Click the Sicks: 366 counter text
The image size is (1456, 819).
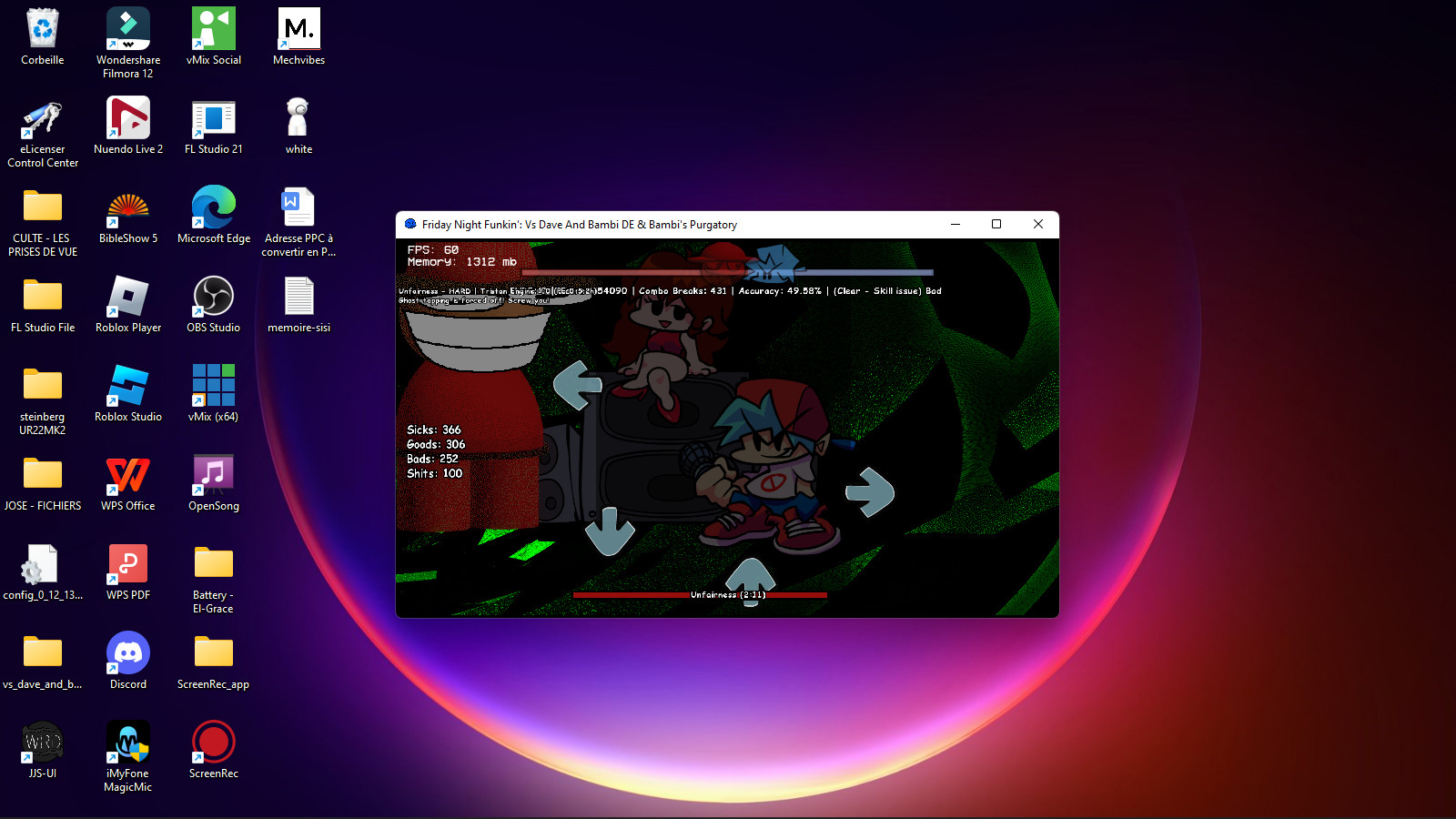click(434, 430)
